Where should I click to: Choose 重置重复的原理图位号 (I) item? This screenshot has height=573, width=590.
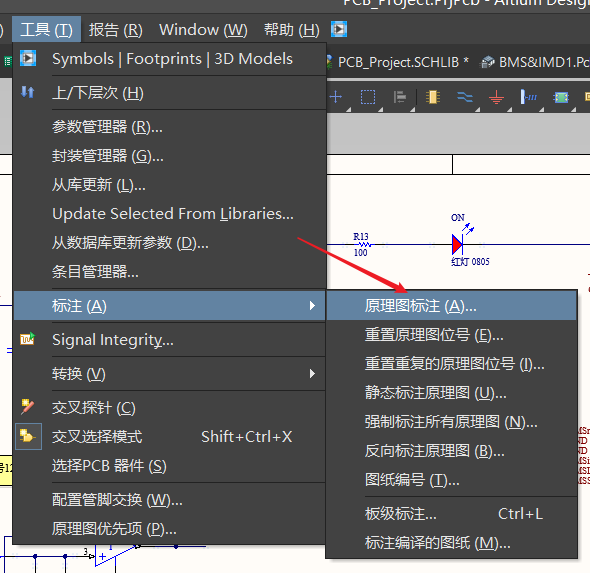pos(452,363)
